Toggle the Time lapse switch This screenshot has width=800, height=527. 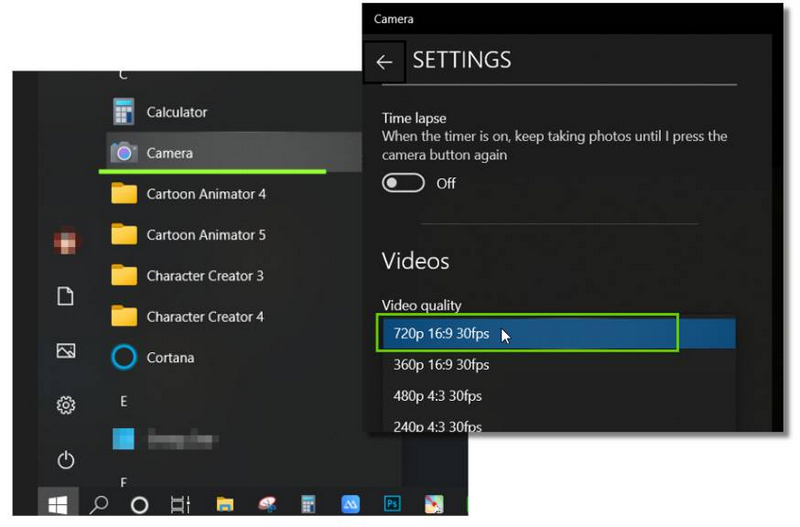403,183
